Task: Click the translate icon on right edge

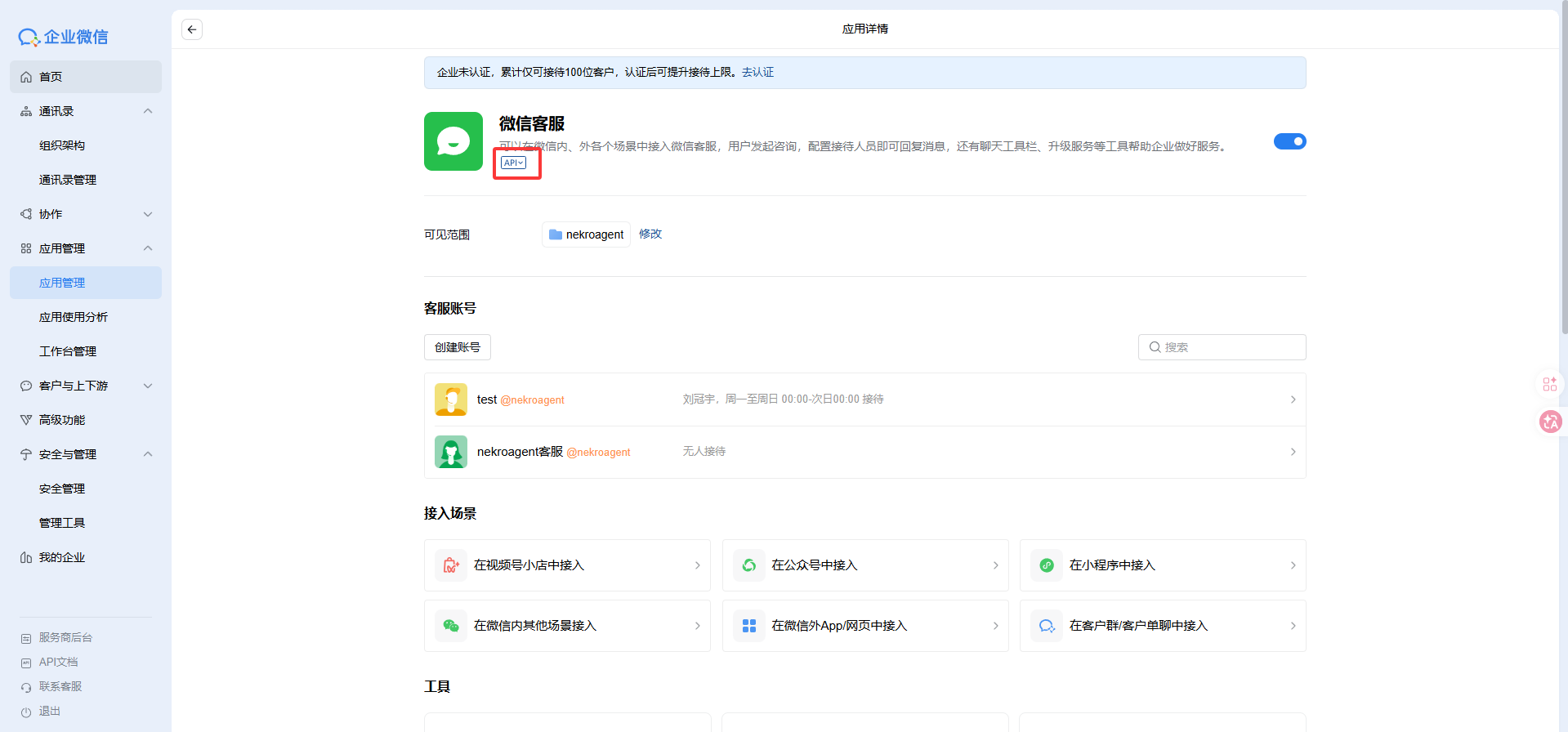Action: click(x=1550, y=422)
